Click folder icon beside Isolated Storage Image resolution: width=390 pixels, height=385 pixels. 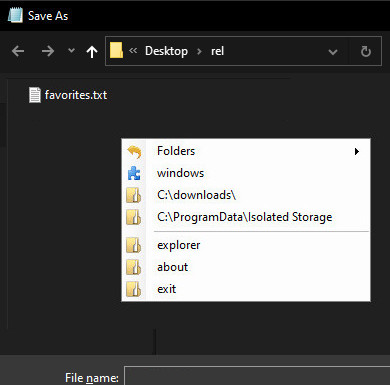(134, 217)
